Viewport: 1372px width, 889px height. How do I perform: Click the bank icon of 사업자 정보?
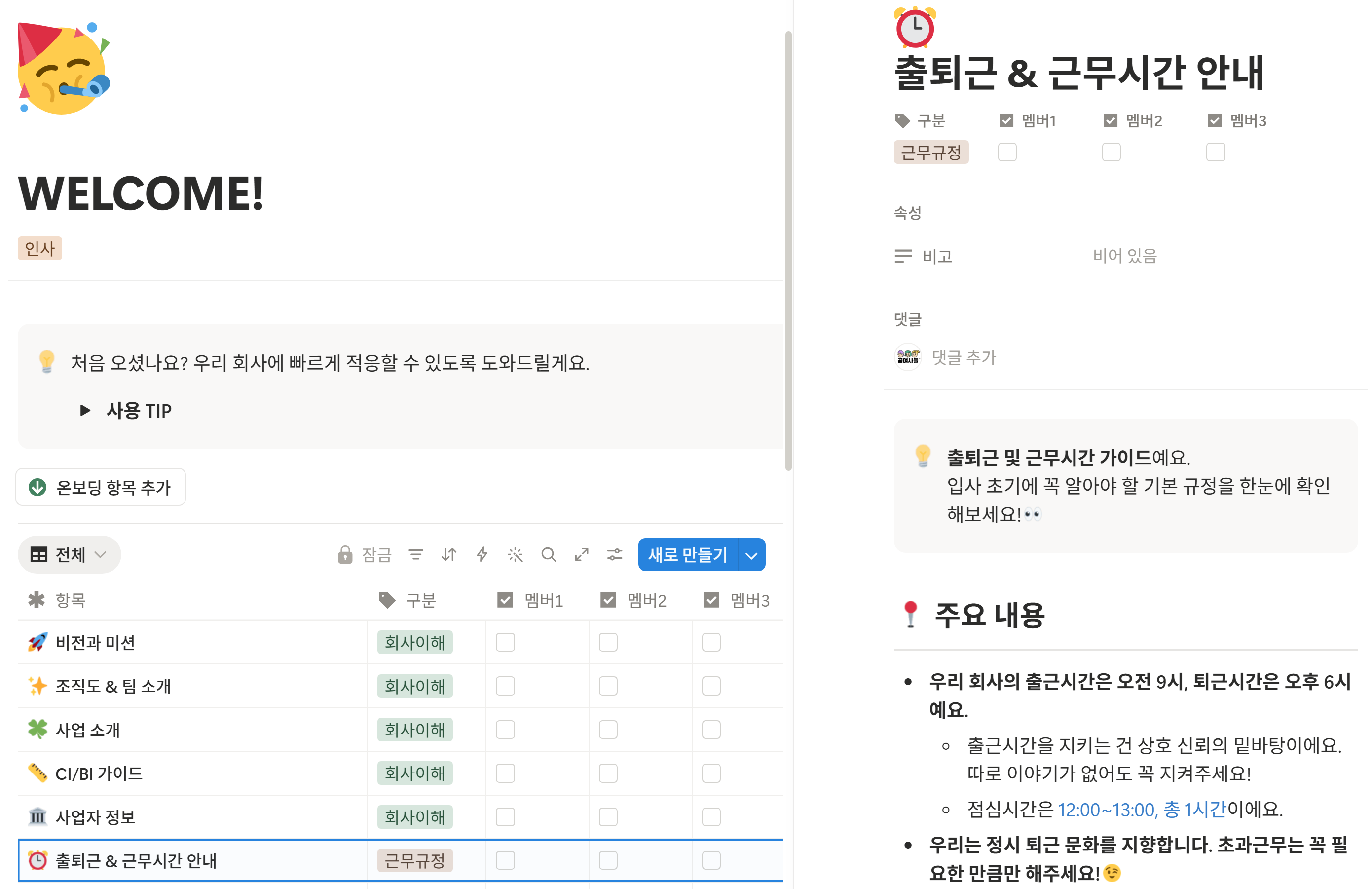(x=37, y=817)
